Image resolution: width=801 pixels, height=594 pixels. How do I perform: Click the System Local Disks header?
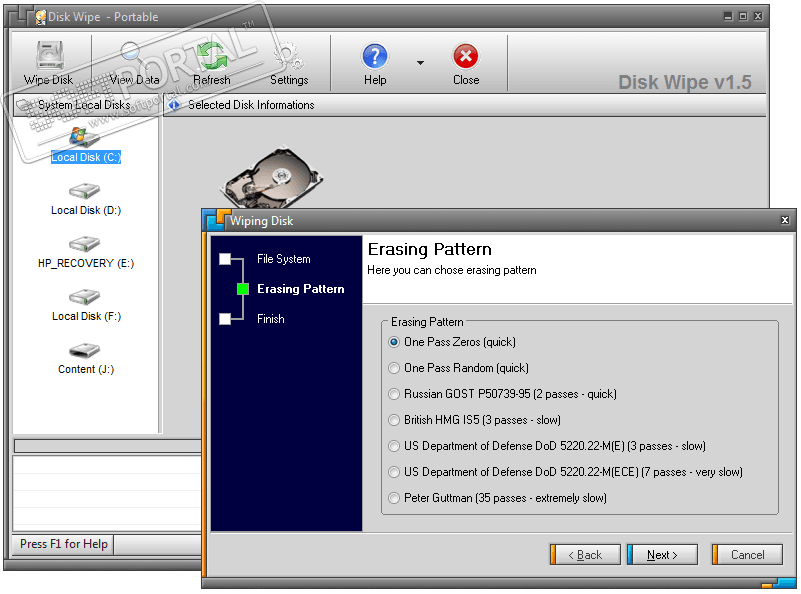86,105
